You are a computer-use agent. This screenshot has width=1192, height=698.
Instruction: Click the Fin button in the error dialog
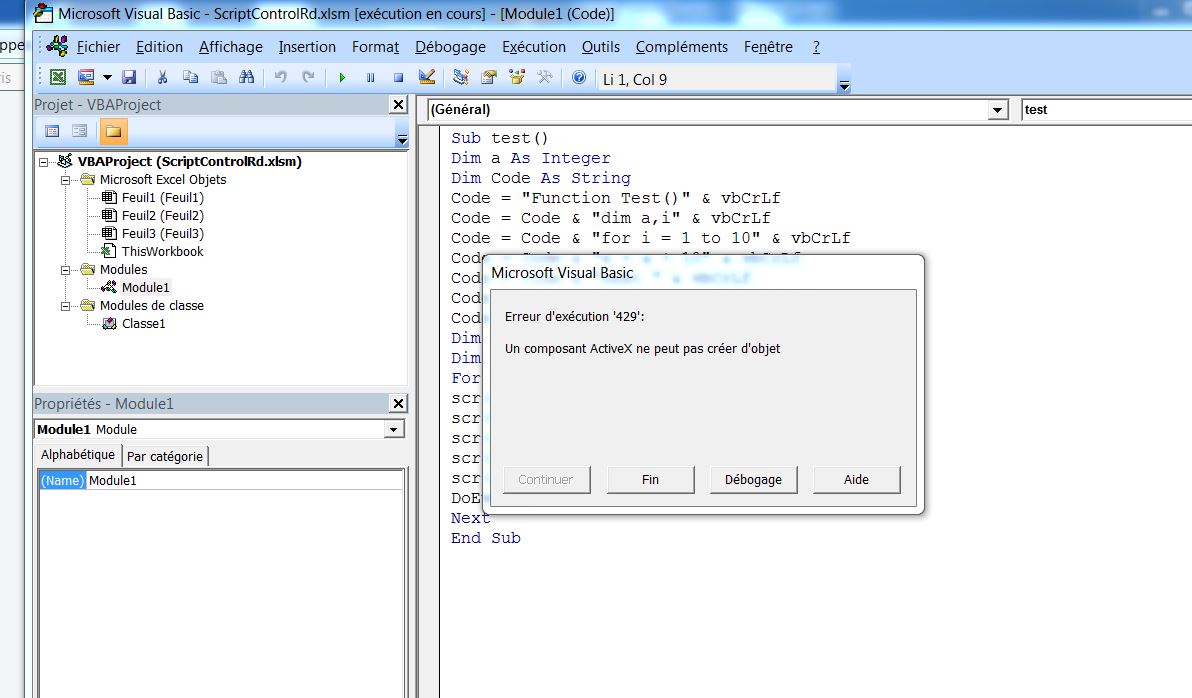650,480
